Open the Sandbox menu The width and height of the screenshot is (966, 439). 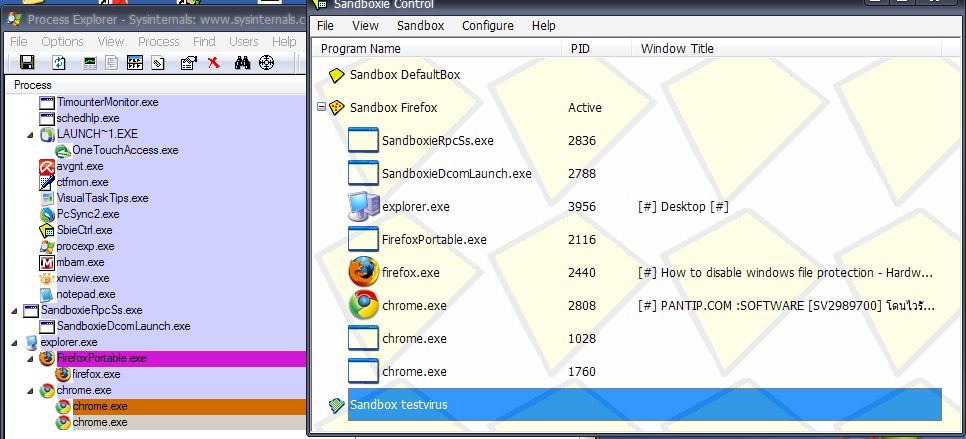(x=421, y=26)
